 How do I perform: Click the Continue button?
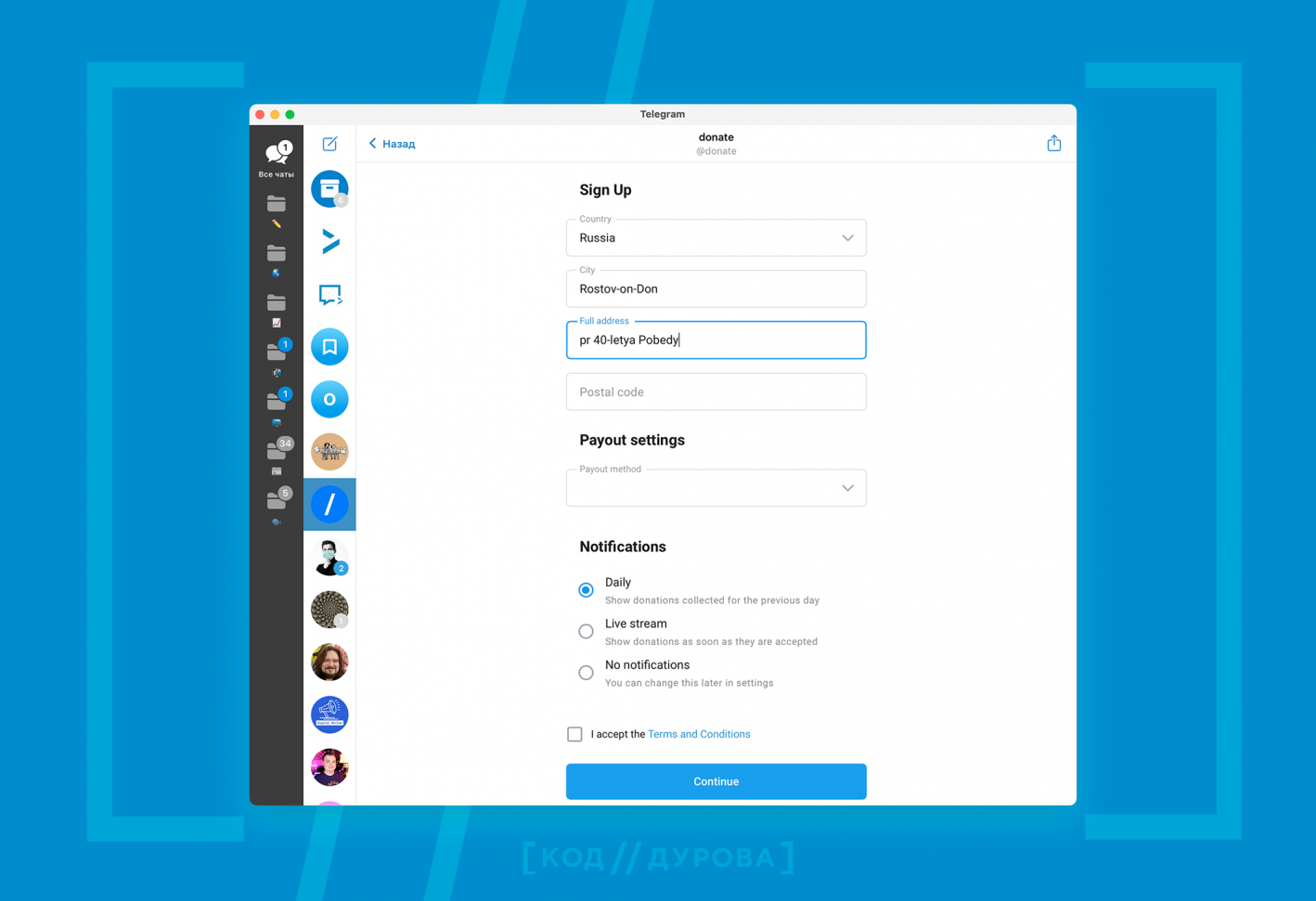716,781
